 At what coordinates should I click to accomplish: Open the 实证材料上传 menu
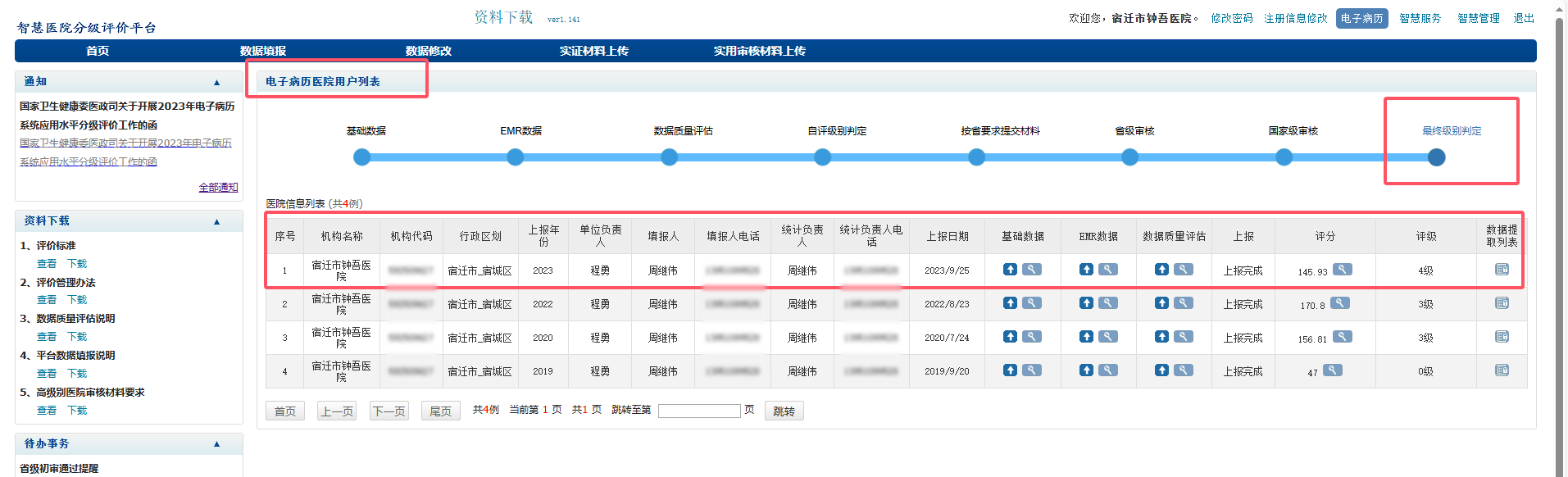click(x=593, y=51)
